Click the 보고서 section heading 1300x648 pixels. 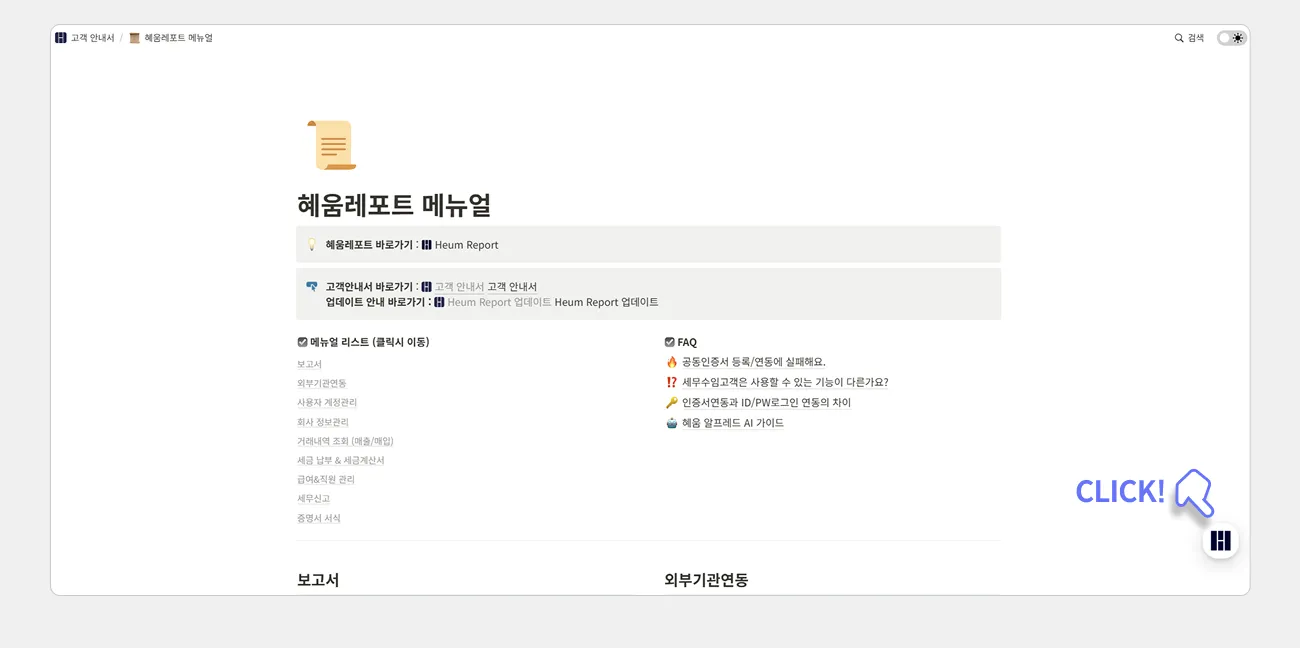(318, 580)
